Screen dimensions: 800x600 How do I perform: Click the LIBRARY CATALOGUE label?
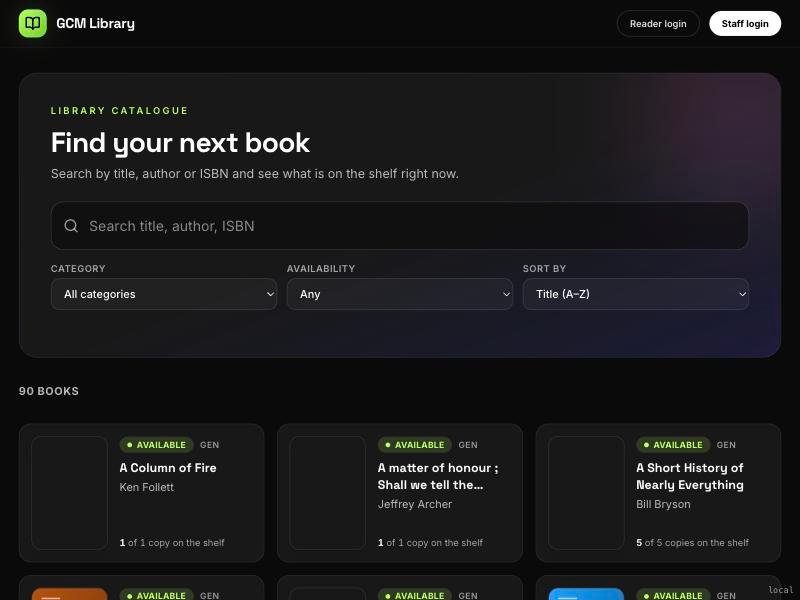(x=119, y=111)
